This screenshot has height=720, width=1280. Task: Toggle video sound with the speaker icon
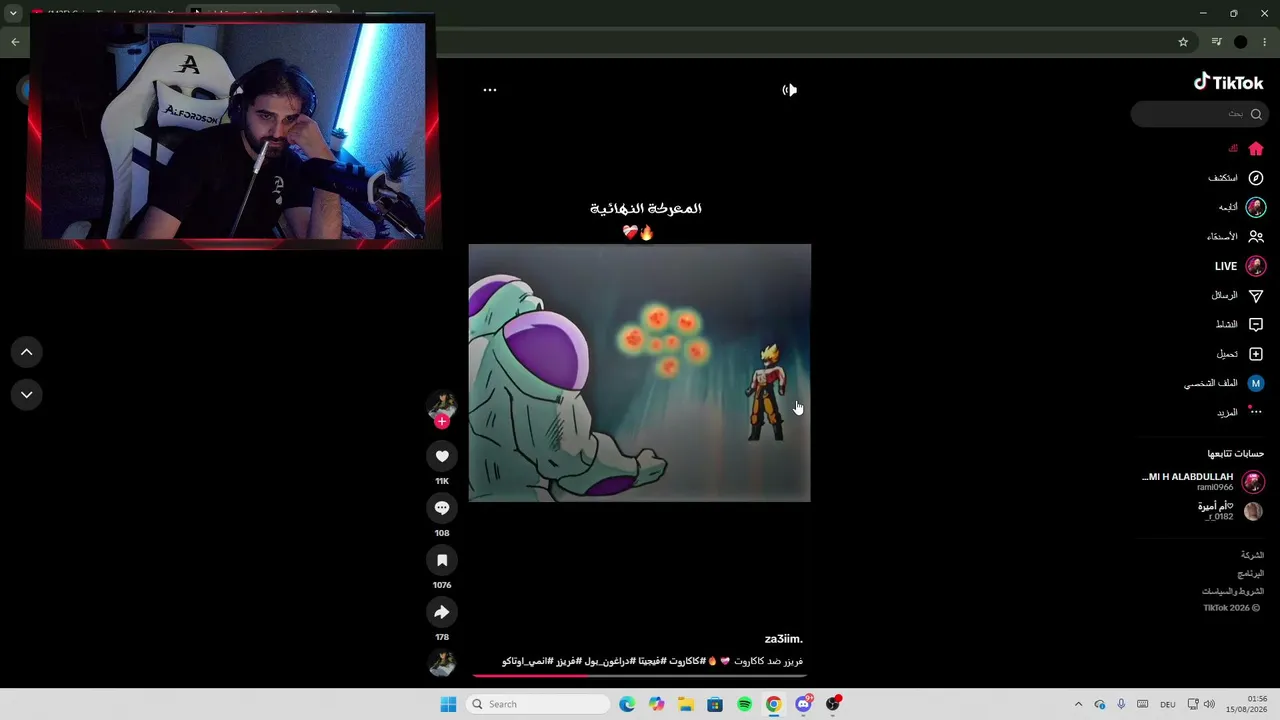789,90
